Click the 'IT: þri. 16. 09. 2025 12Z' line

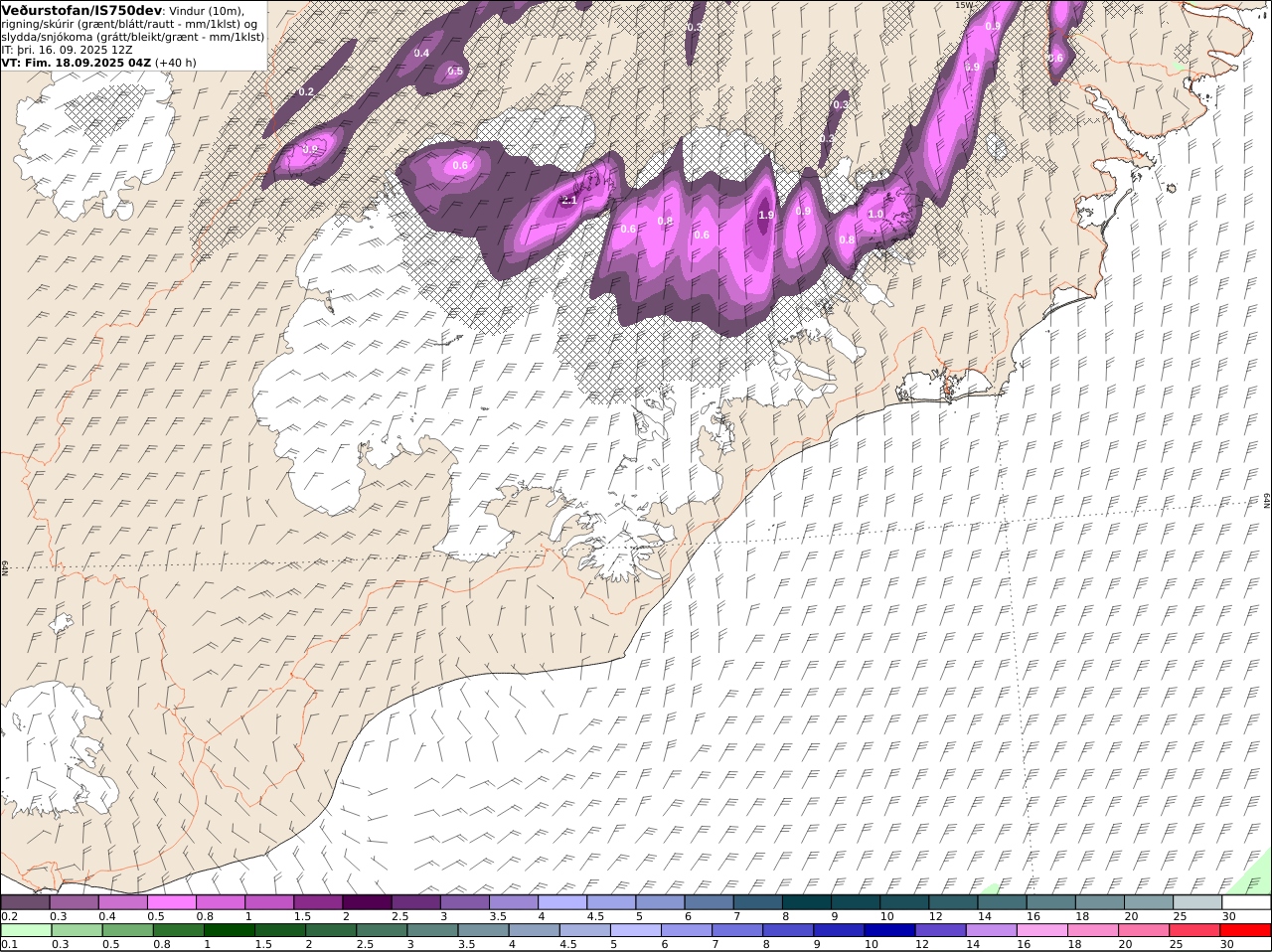click(68, 50)
